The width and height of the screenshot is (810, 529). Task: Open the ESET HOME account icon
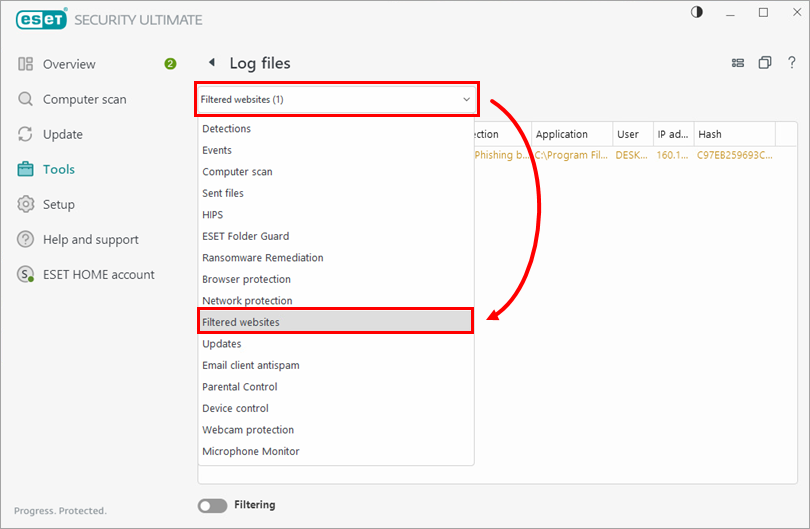click(26, 274)
